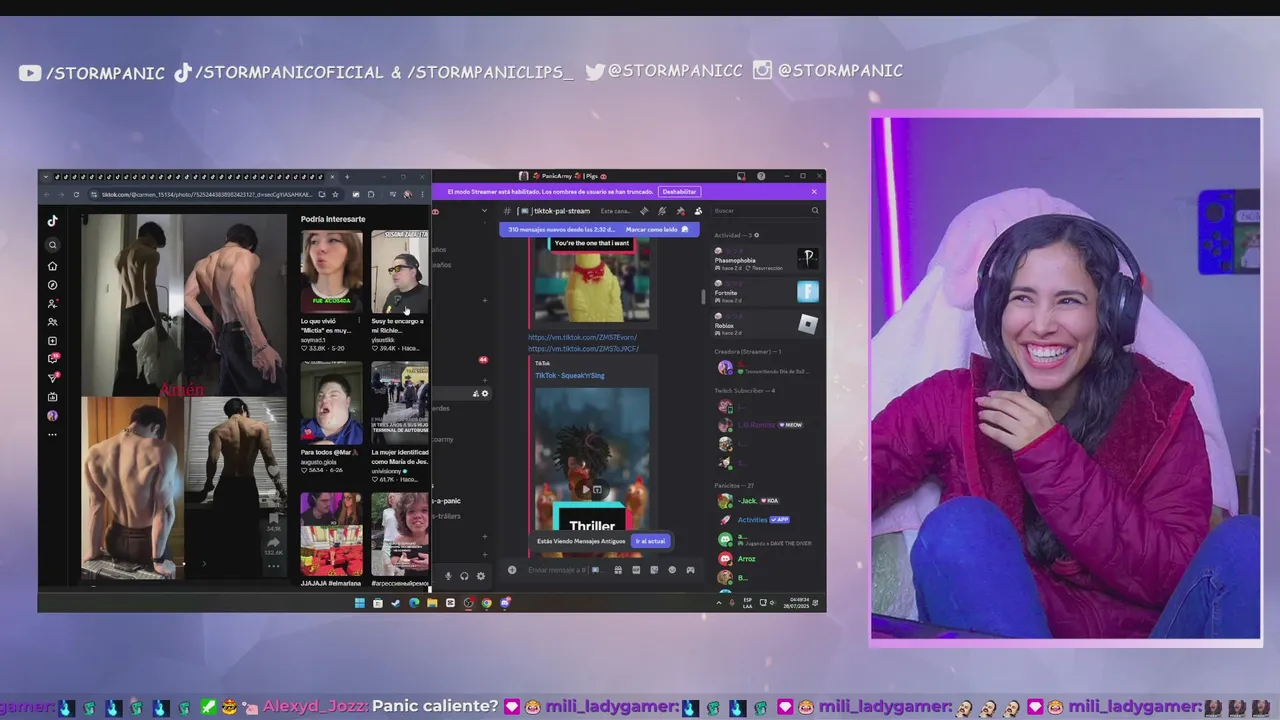Expand PanicArmy server dropdown chevron
This screenshot has height=720, width=1280.
(484, 211)
